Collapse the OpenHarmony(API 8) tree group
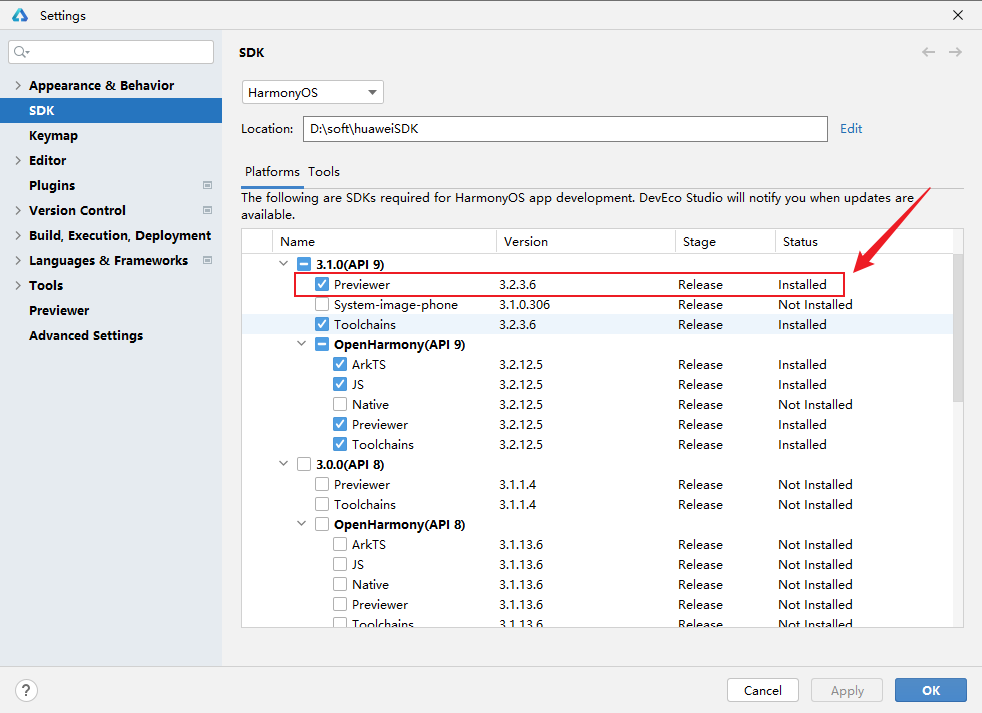Screen dimensions: 982x713 [x=302, y=524]
